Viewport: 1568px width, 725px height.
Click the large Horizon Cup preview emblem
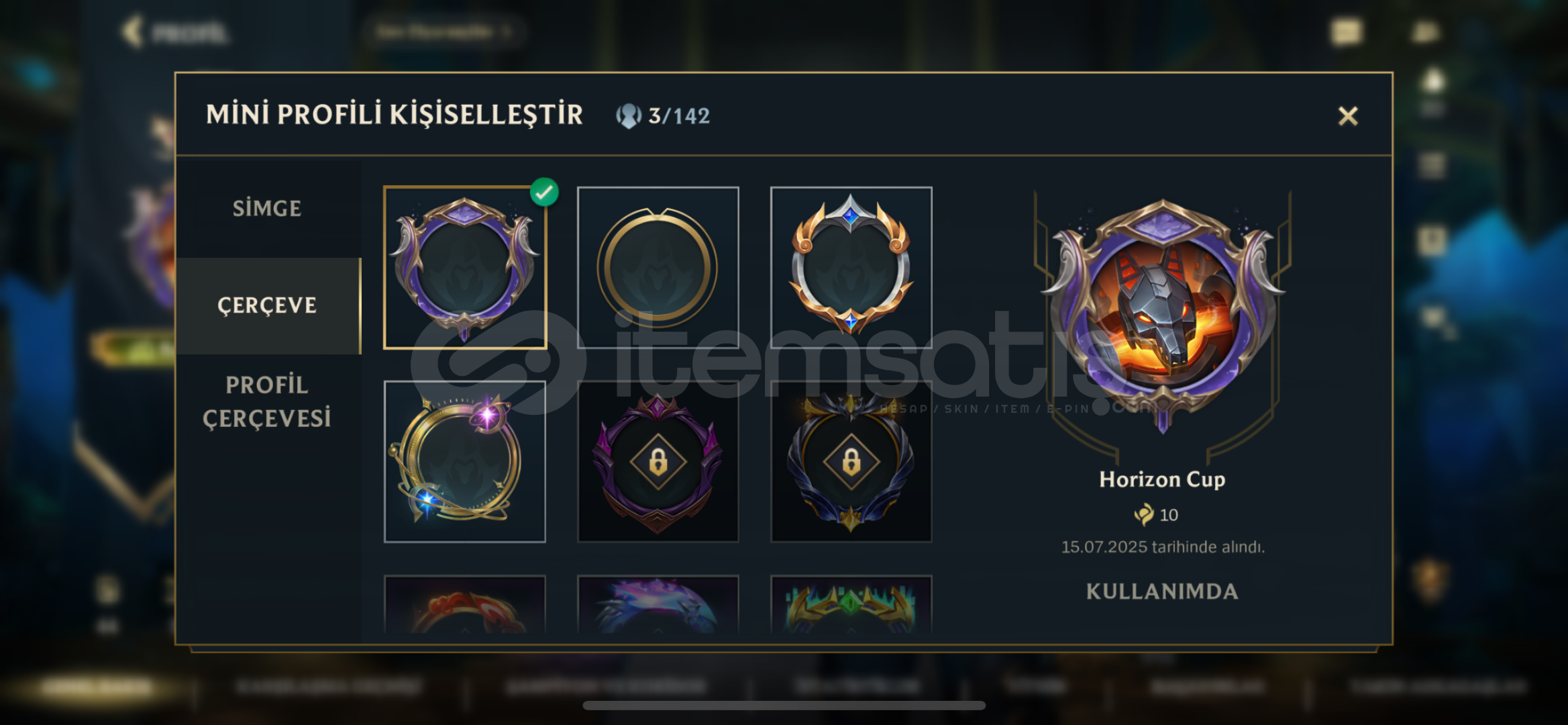[1163, 316]
